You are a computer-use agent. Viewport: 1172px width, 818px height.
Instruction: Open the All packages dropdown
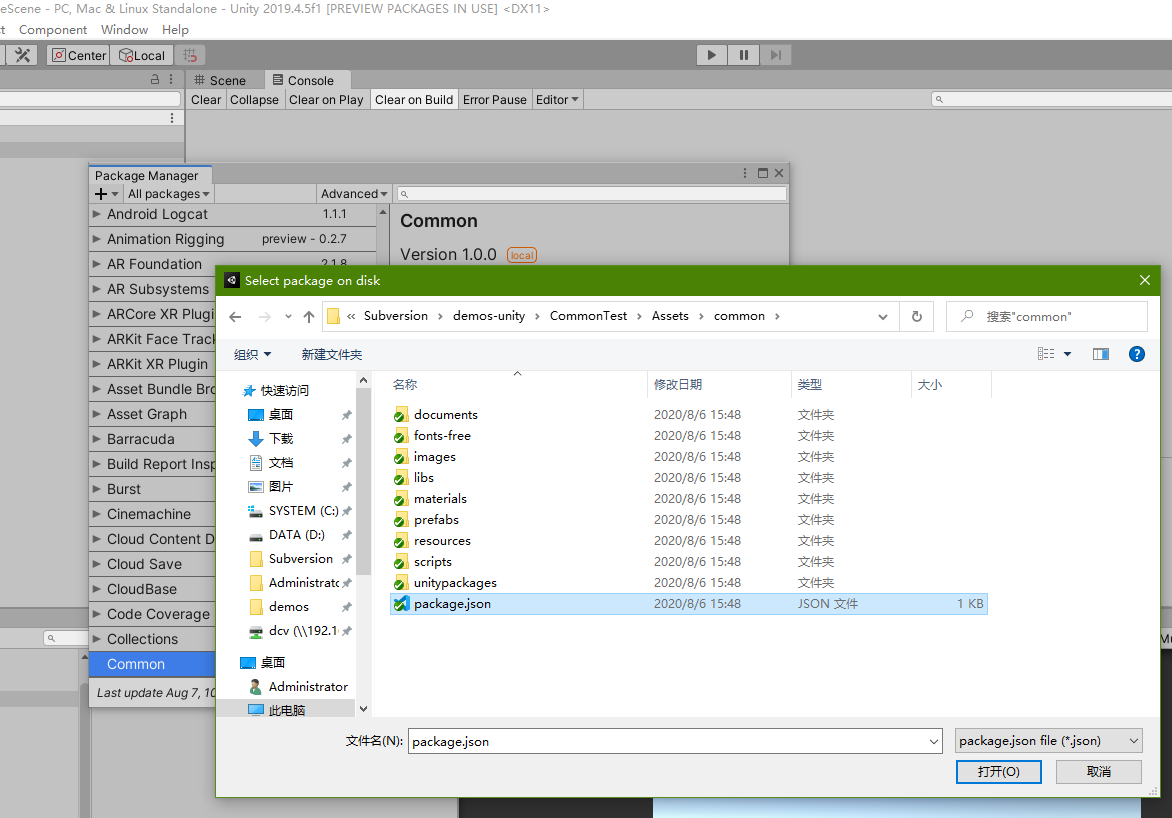tap(168, 193)
